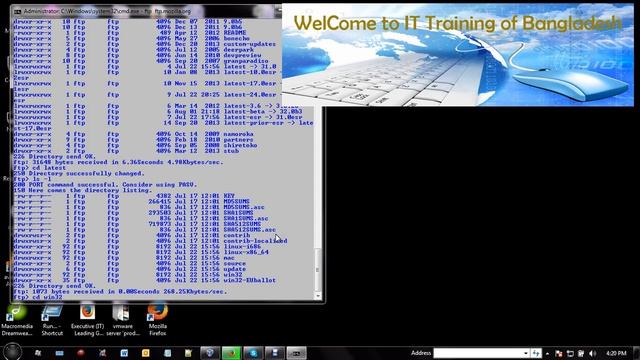Switch to the Firefox taskbar button
This screenshot has height=360, width=640.
click(231, 353)
